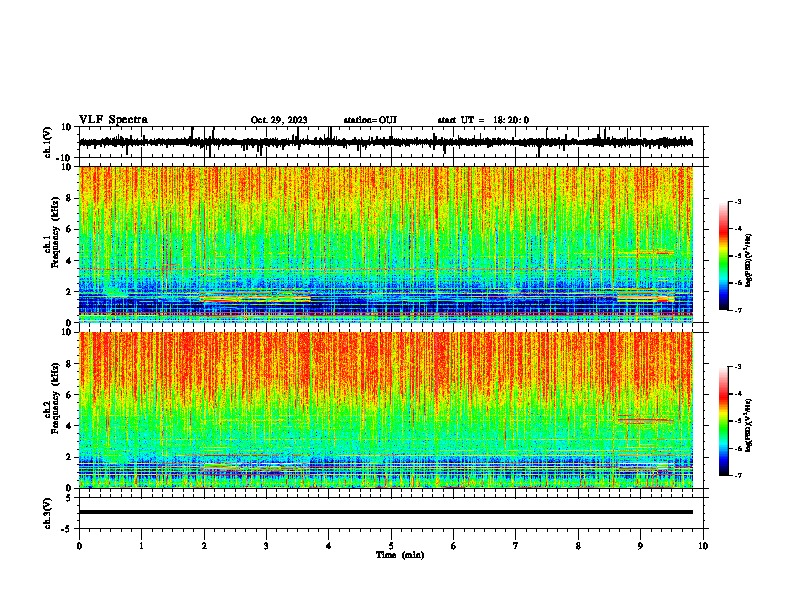
Task: Click ch.1 colorbar "log(PSD)" unit label
Action: click(748, 261)
